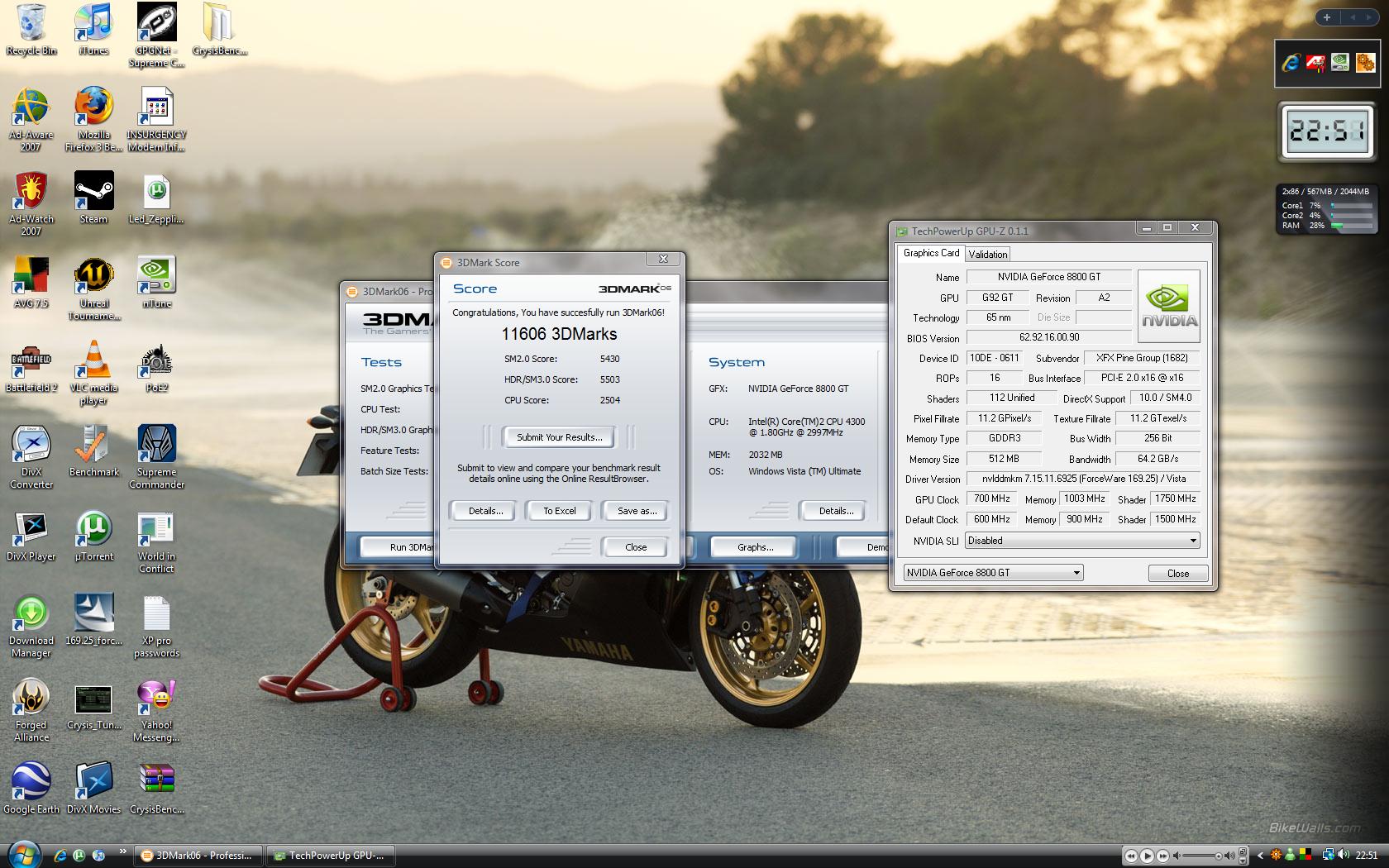Close the 3DMark Score dialog via Close button
This screenshot has width=1389, height=868.
[636, 547]
